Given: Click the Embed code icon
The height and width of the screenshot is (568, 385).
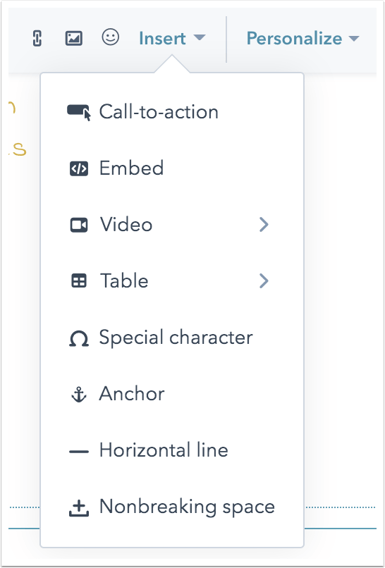Looking at the screenshot, I should (79, 168).
